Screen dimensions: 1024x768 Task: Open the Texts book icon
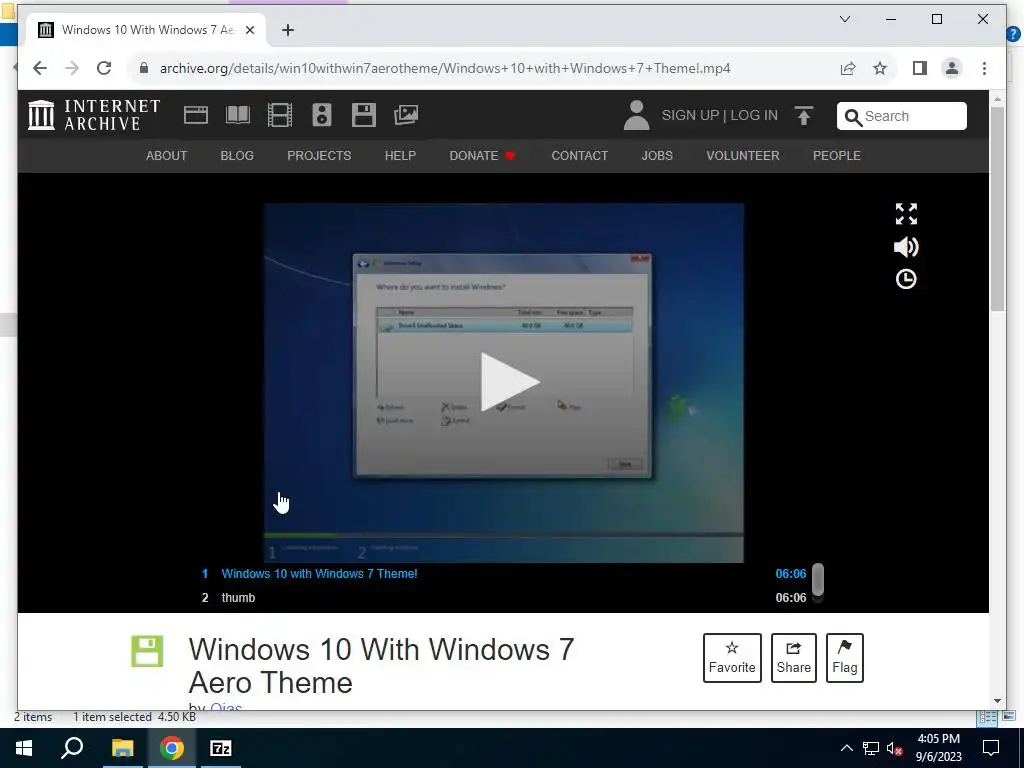pos(238,115)
